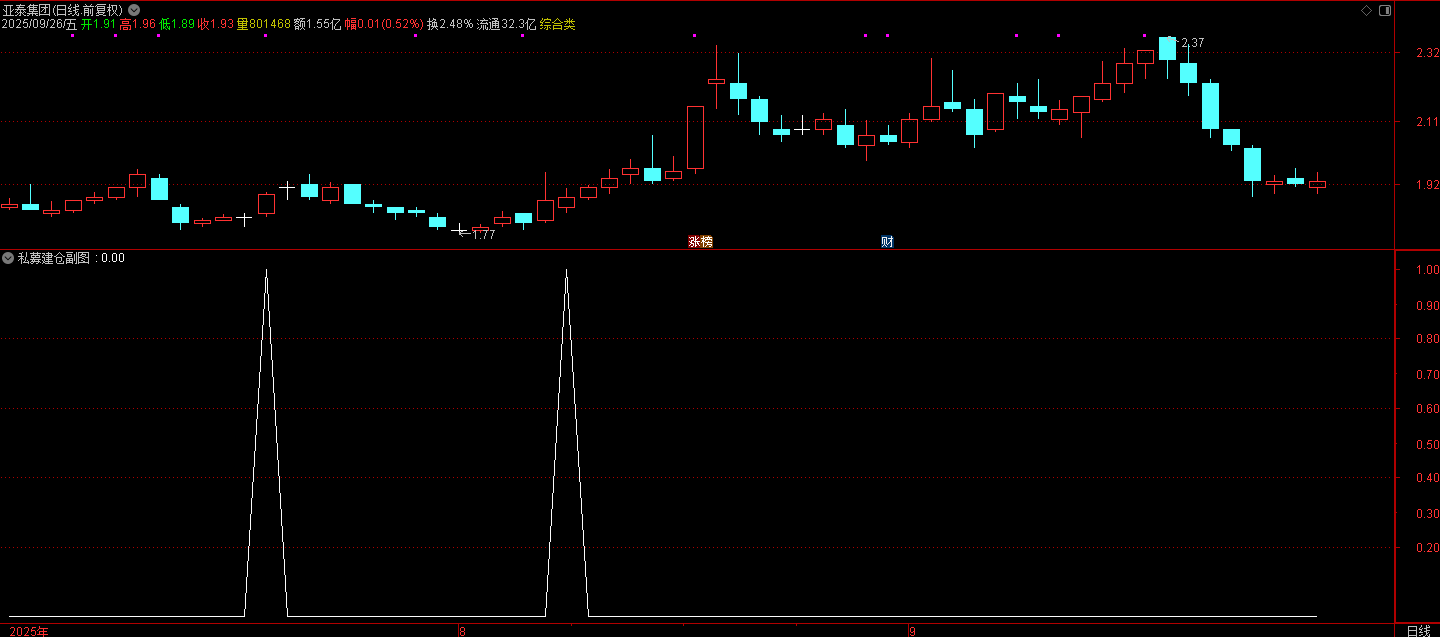Click the second white indicator spike peak

point(566,270)
